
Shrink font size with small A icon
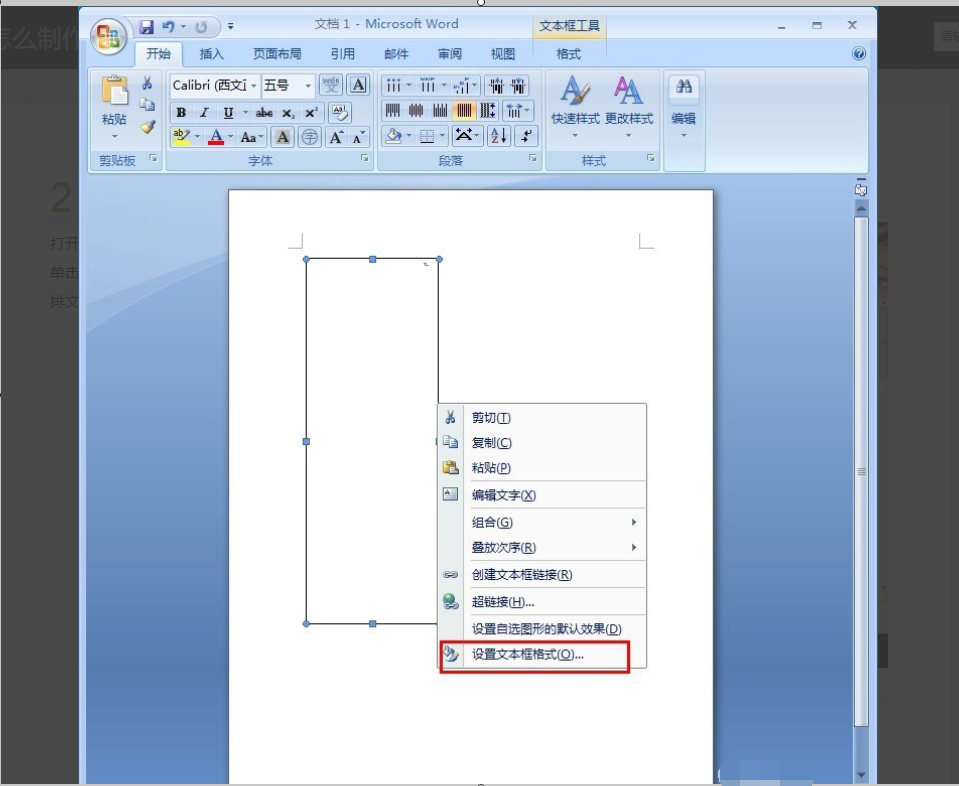tap(358, 137)
